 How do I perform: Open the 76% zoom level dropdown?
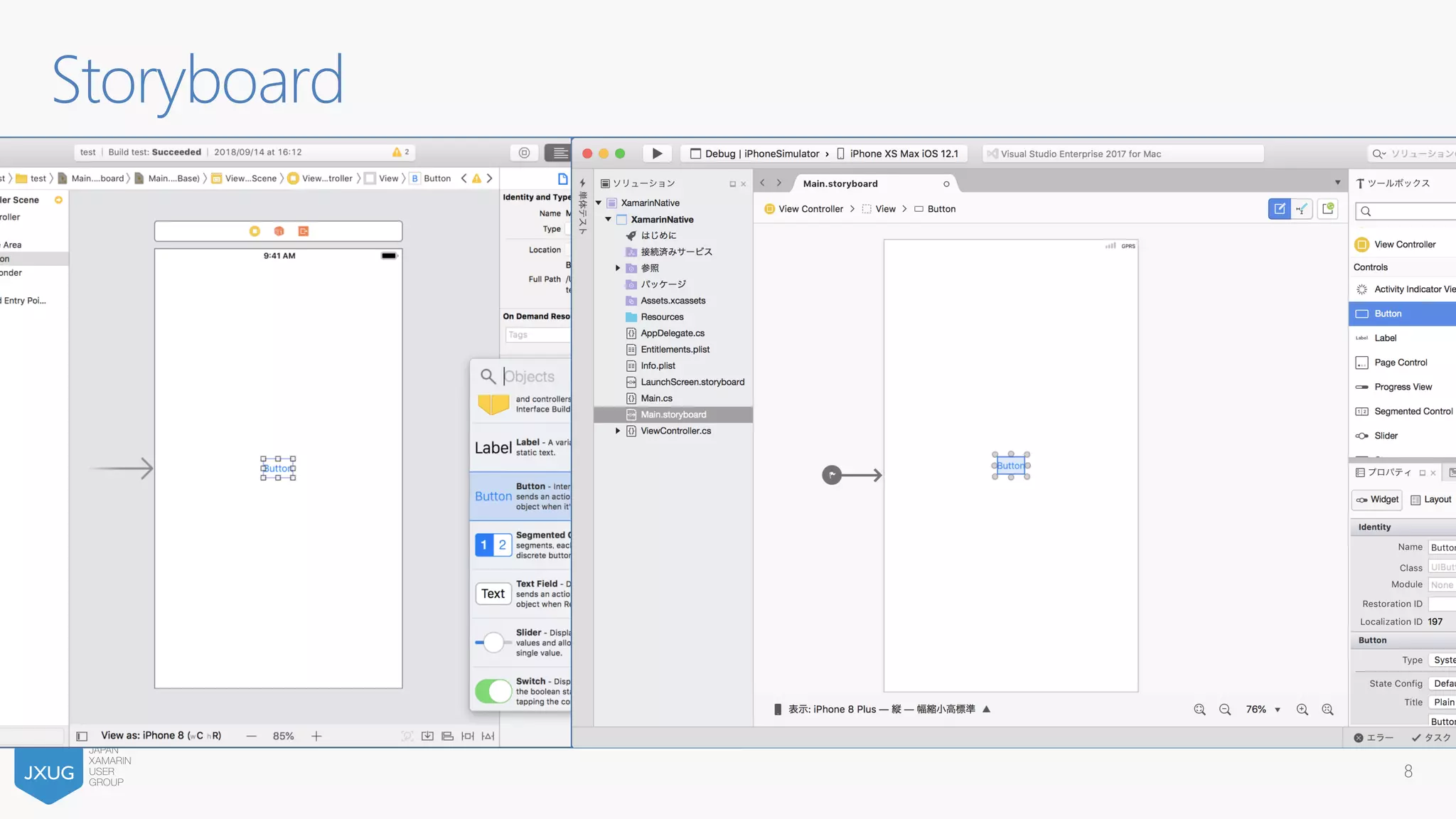click(x=1278, y=710)
